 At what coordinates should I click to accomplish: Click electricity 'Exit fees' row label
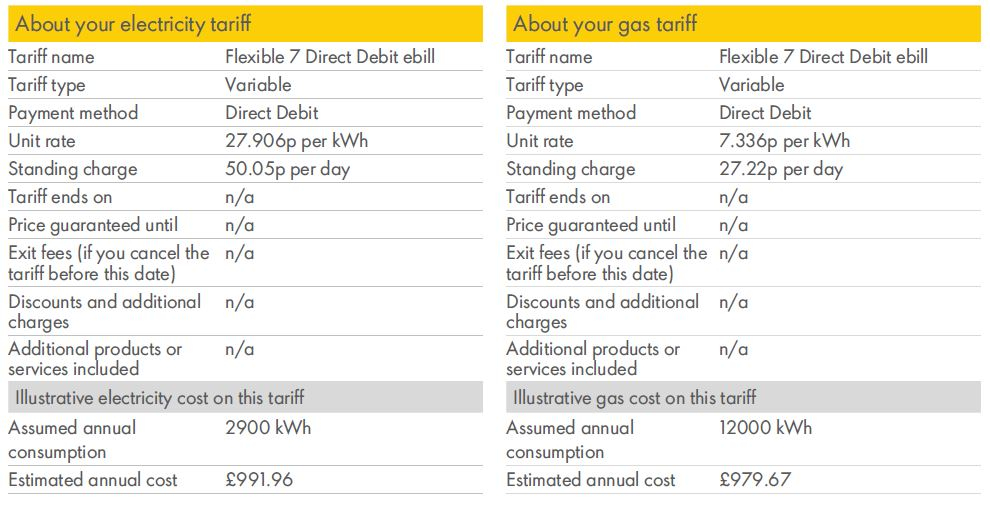click(109, 263)
